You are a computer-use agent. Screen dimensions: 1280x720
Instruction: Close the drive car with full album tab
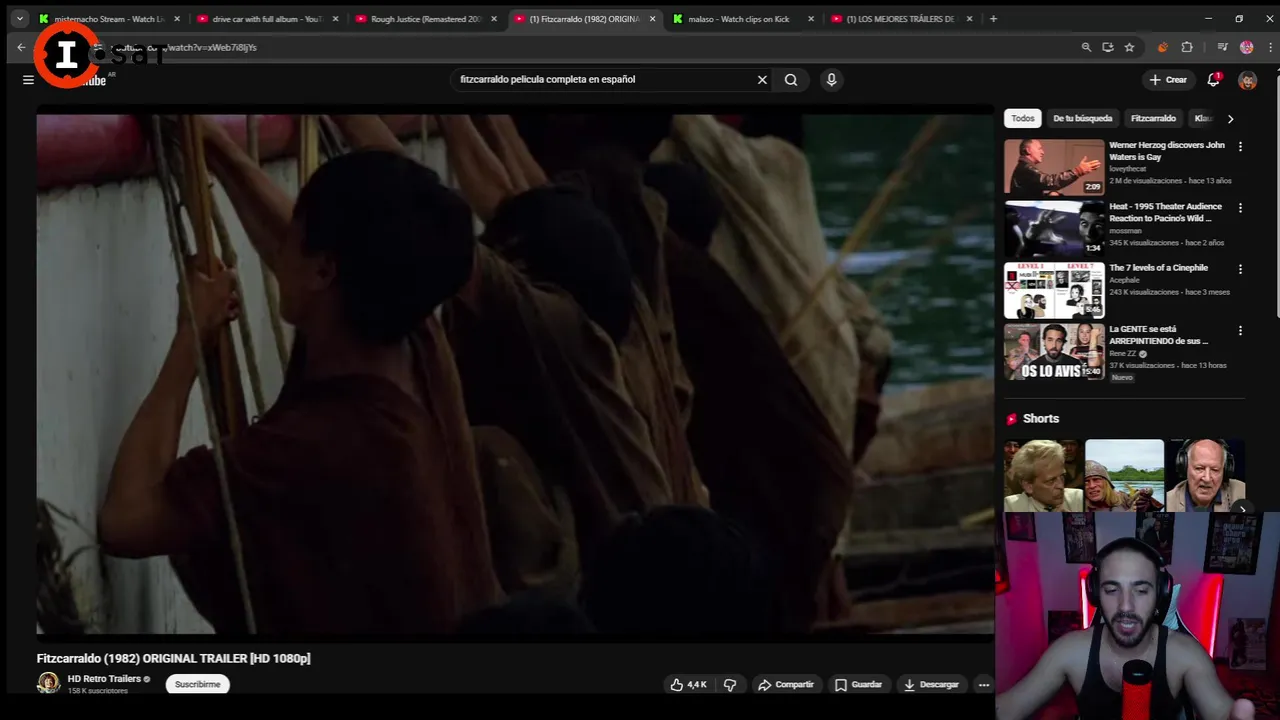tap(335, 19)
